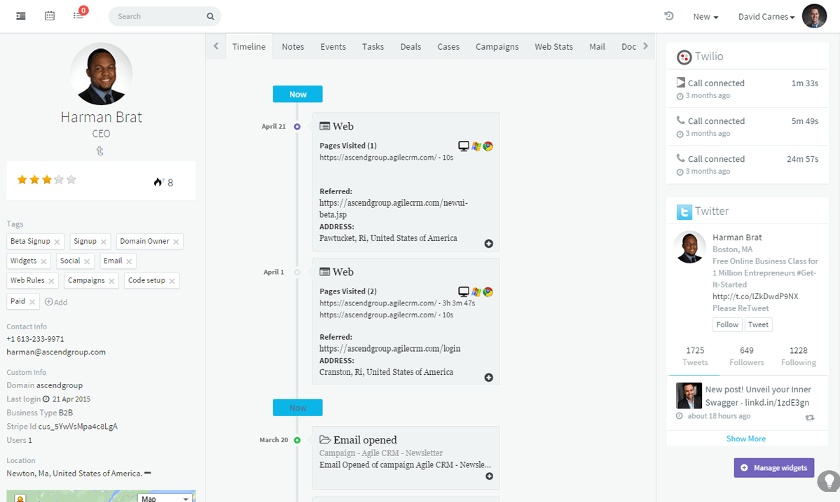The width and height of the screenshot is (840, 502).
Task: Open the David Carnes user dropdown
Action: (x=766, y=17)
